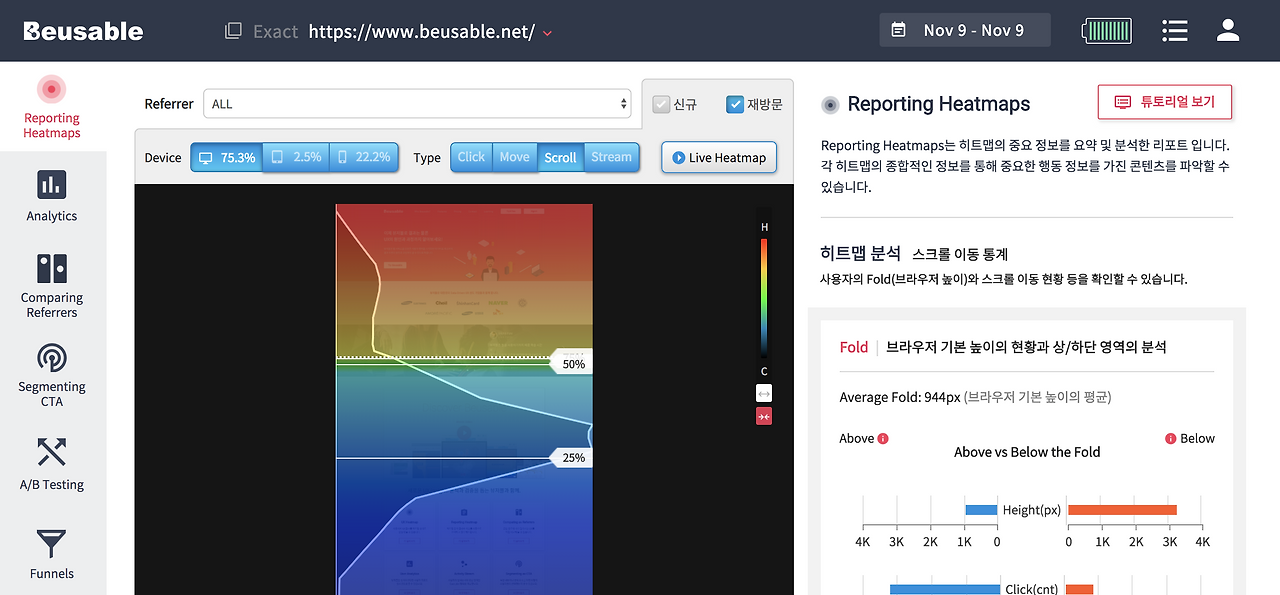Image resolution: width=1280 pixels, height=595 pixels.
Task: Switch heatmap type to Stream
Action: [611, 157]
